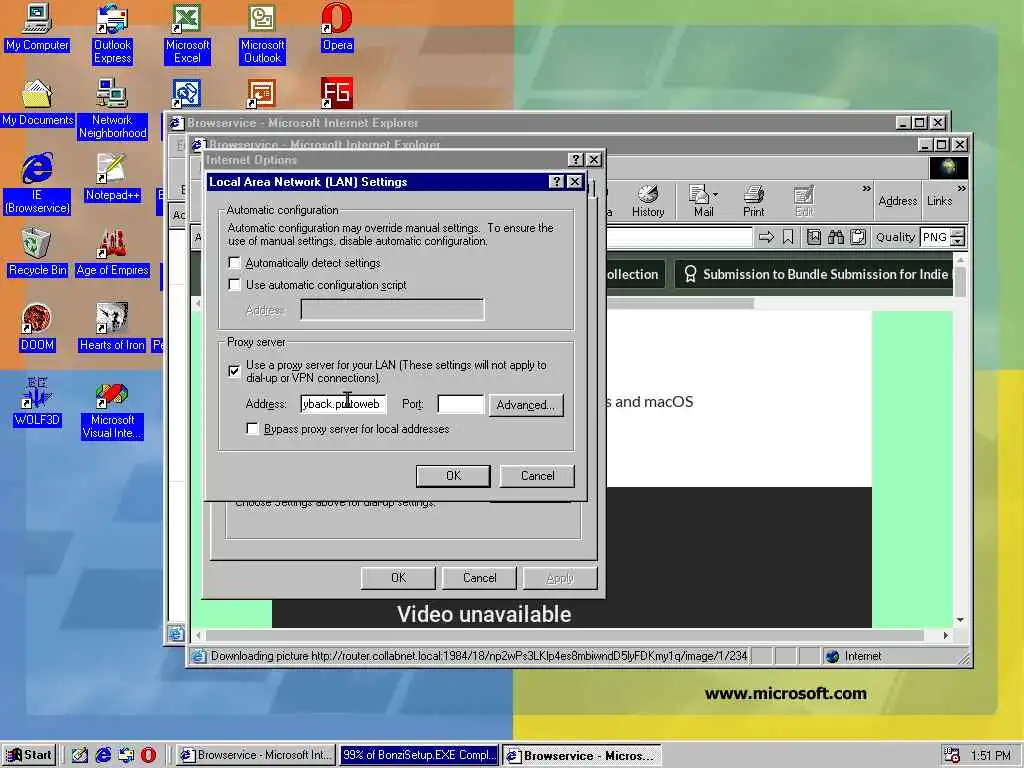
Task: Click the Internet Explorer quick launch icon
Action: click(x=103, y=755)
